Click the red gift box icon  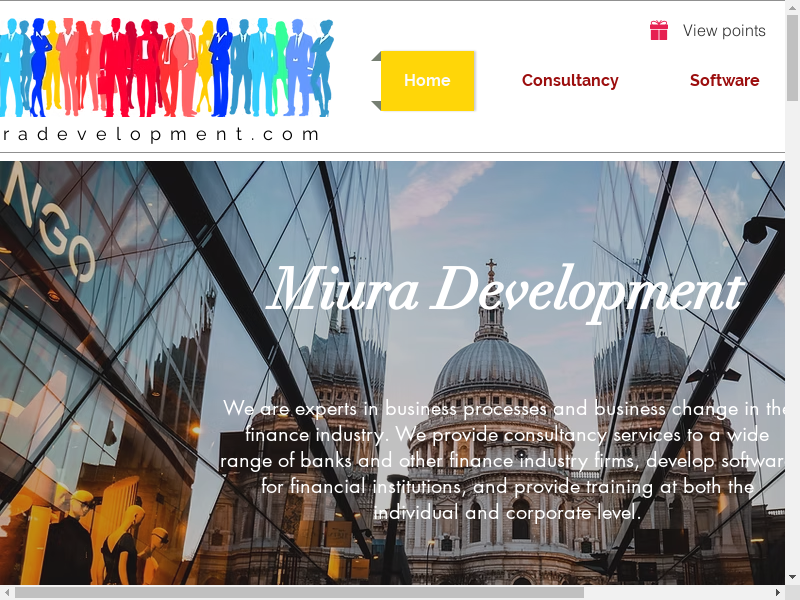click(x=658, y=31)
